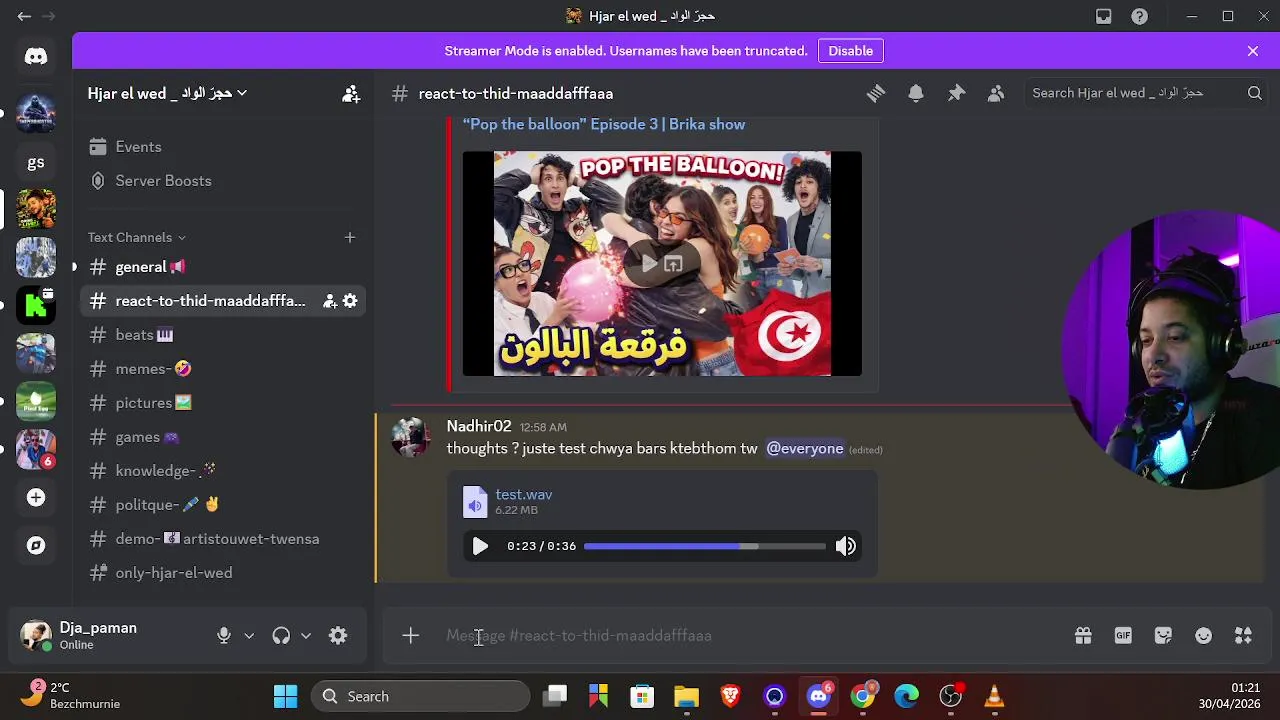1280x720 pixels.
Task: Toggle microphone mute
Action: pyautogui.click(x=224, y=636)
